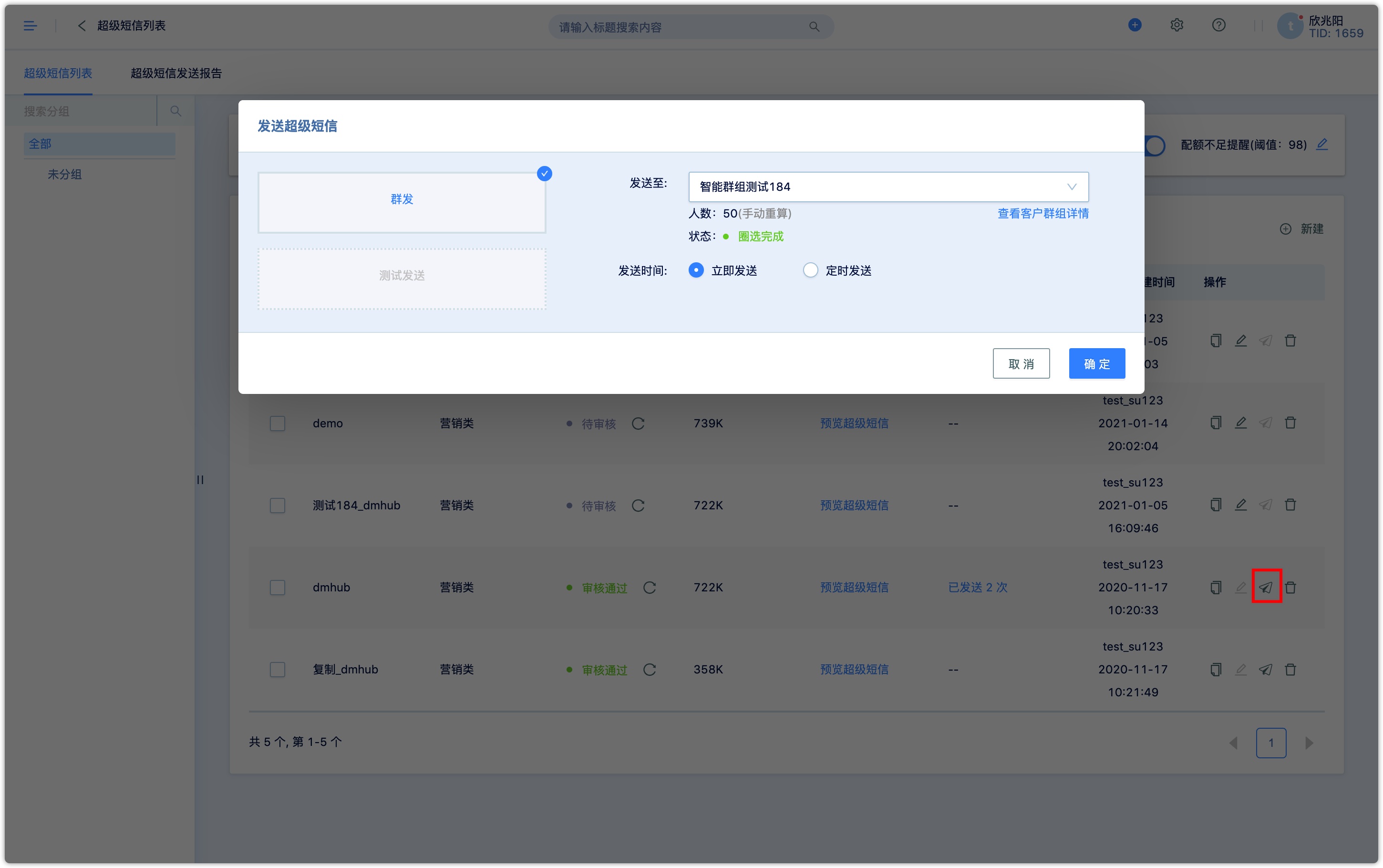Screen dimensions: 1383x868
Task: Click the 新建 button
Action: (x=1301, y=229)
